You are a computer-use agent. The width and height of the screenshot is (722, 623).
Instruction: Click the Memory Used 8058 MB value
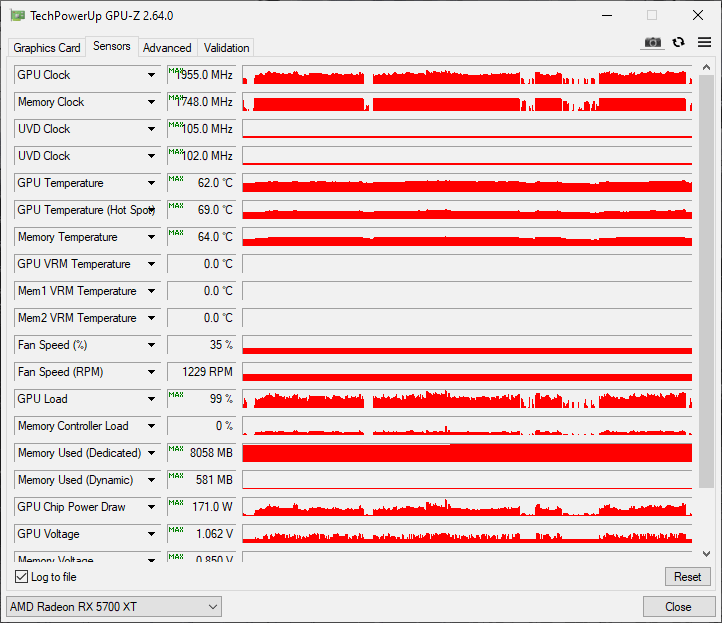(x=202, y=453)
